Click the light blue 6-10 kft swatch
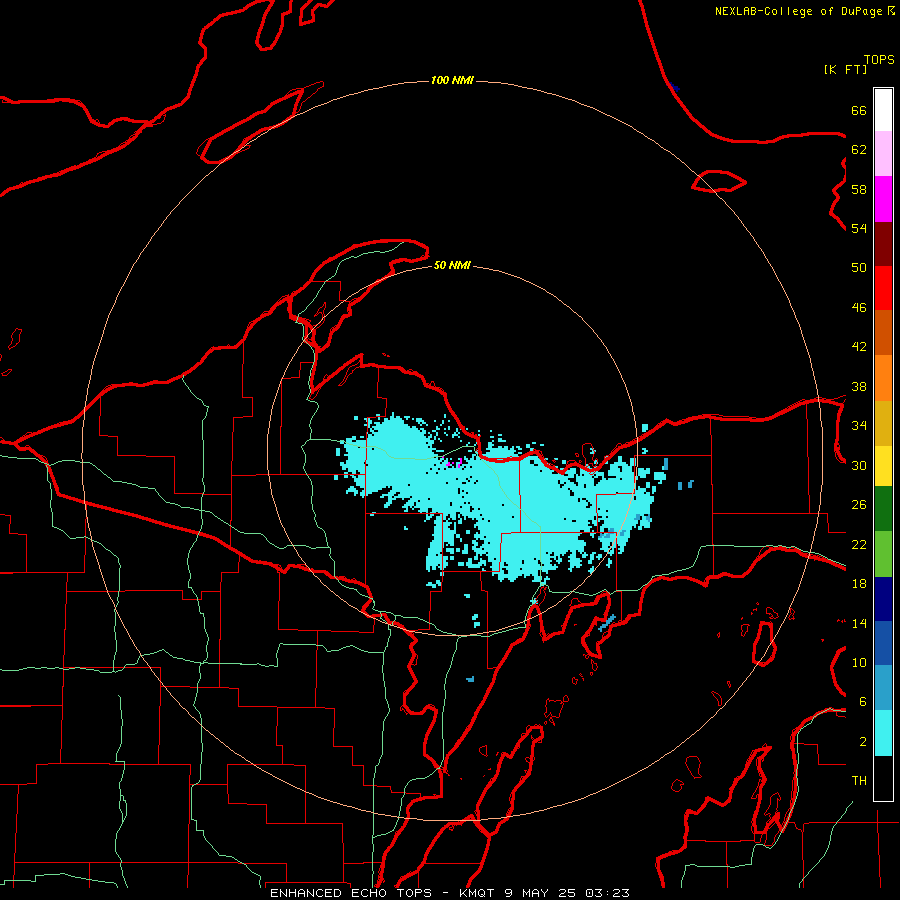 tap(883, 688)
